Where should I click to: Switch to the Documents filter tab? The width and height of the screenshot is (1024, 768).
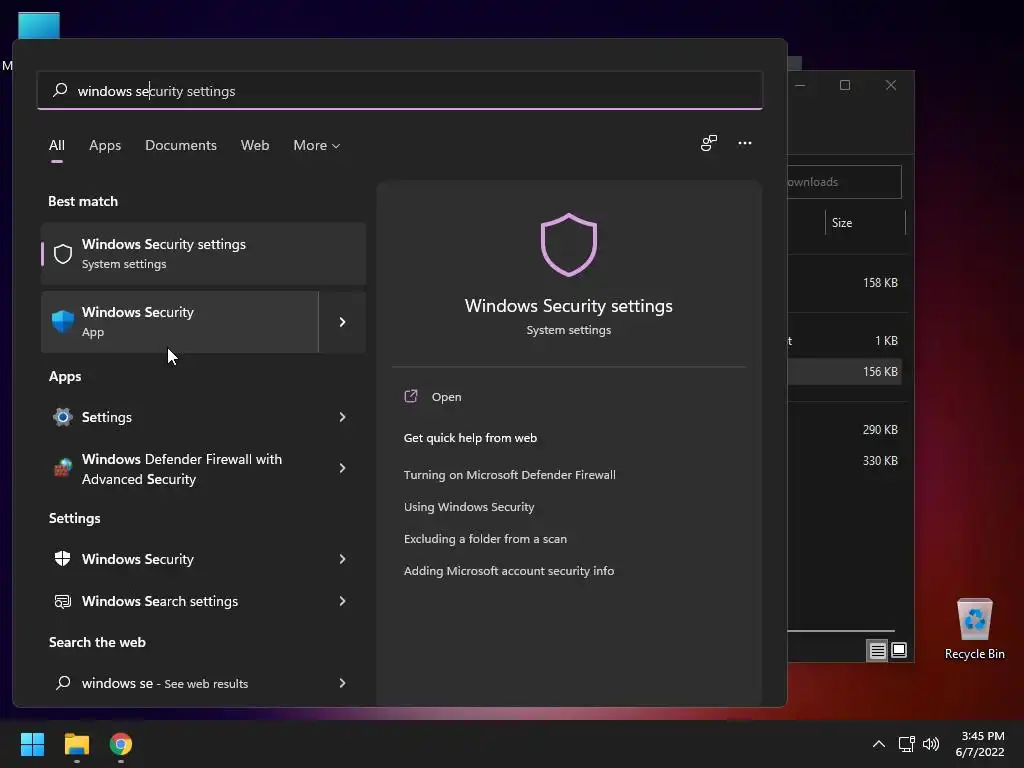coord(181,145)
